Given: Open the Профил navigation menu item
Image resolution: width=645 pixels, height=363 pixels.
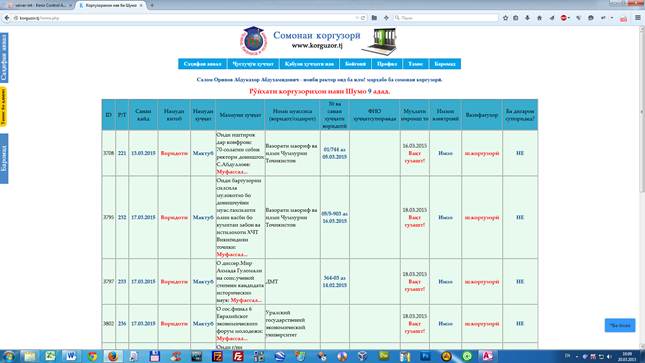Looking at the screenshot, I should tap(387, 64).
